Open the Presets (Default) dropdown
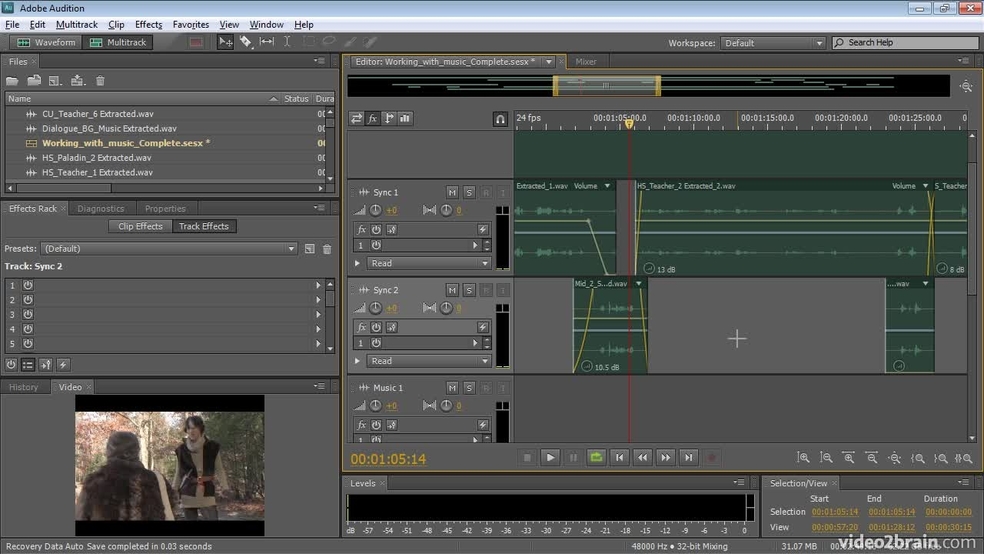This screenshot has height=554, width=984. (x=169, y=248)
